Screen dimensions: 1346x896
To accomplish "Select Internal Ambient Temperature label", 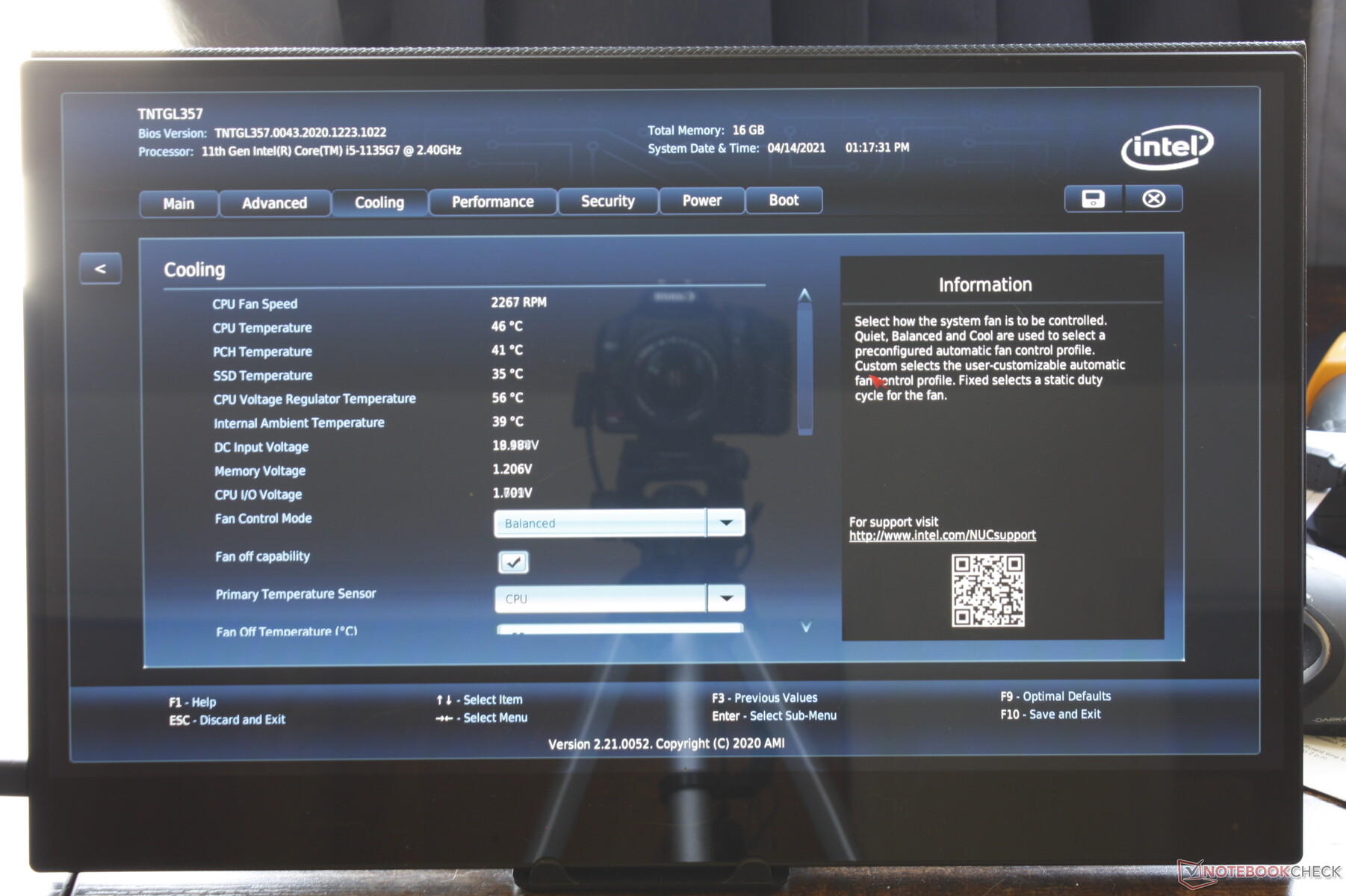I will 299,423.
